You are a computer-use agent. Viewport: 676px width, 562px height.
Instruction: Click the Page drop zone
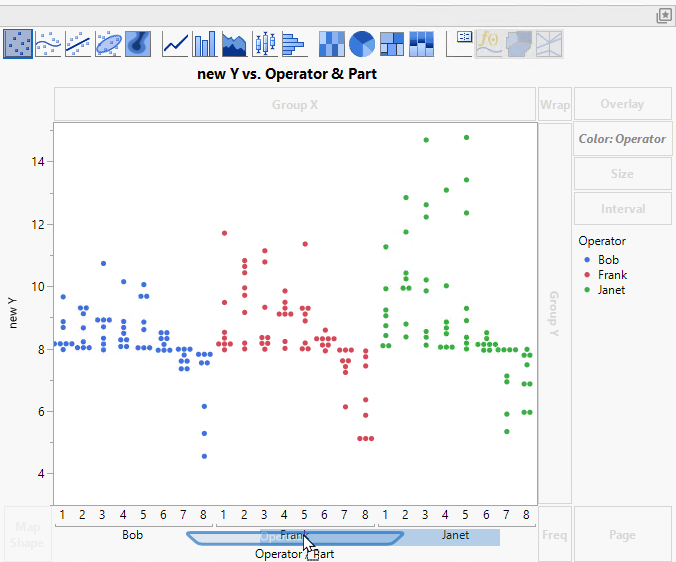(x=622, y=535)
